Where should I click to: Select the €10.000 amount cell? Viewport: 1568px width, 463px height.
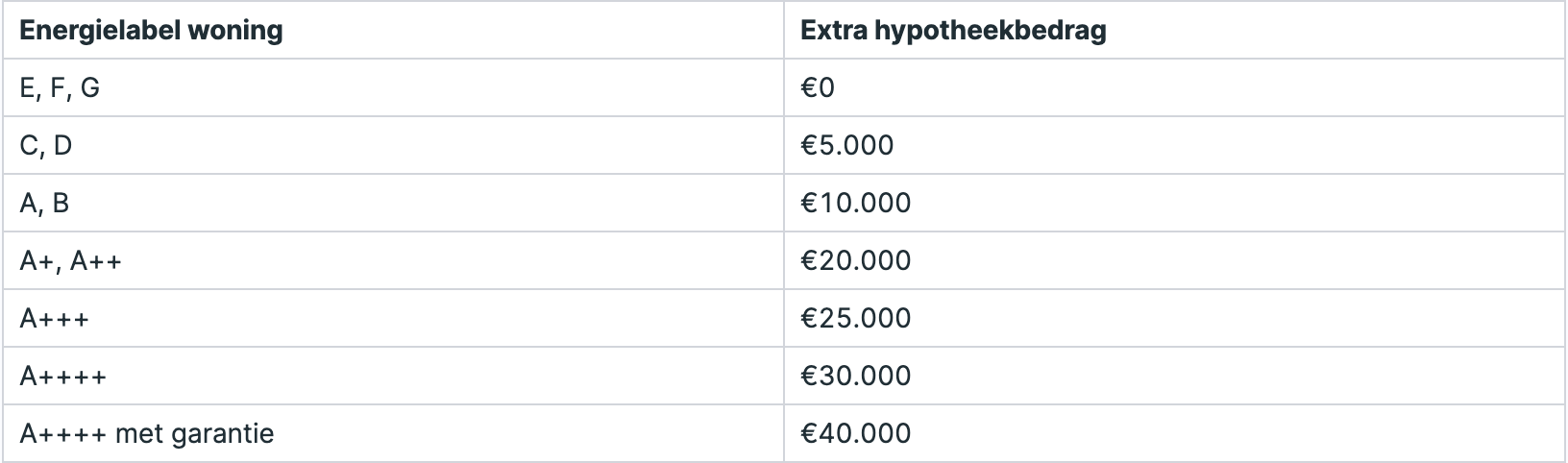coord(1175,203)
